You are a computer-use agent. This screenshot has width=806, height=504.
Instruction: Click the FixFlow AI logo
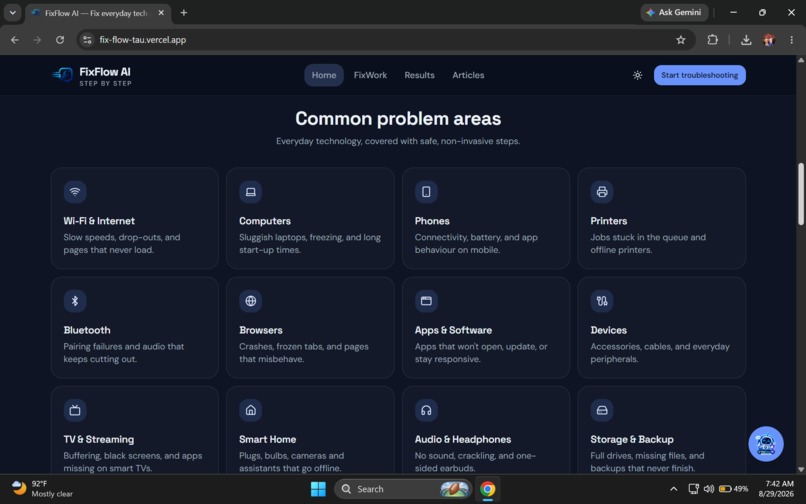pos(91,76)
